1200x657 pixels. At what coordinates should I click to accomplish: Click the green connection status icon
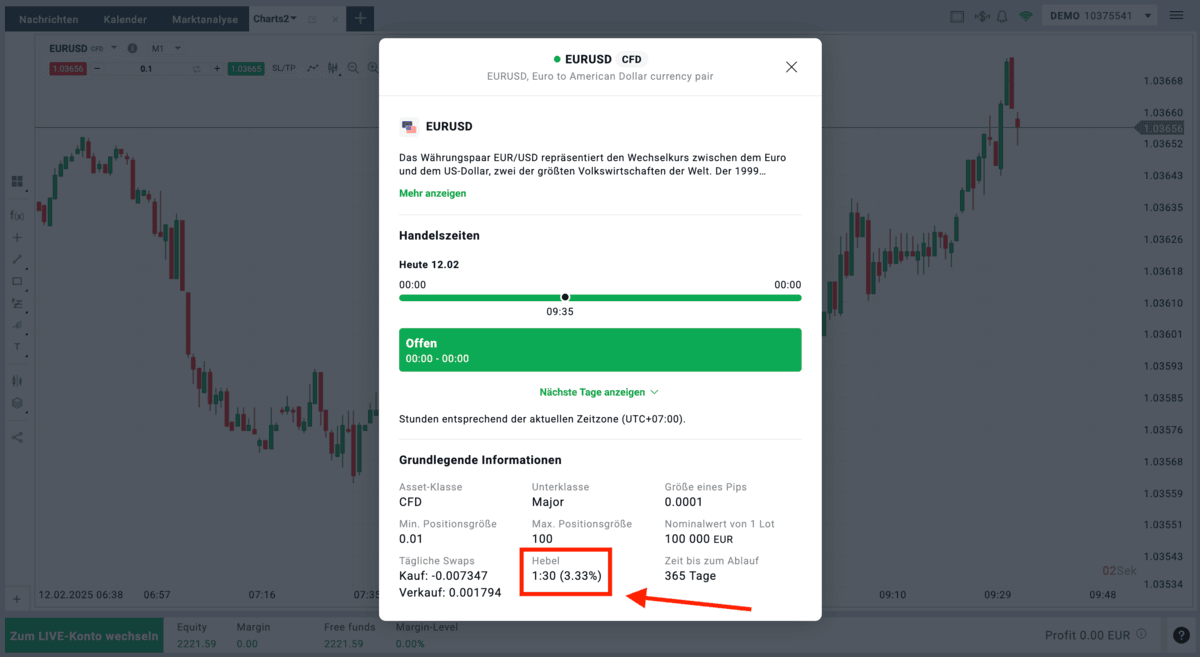[x=1025, y=16]
